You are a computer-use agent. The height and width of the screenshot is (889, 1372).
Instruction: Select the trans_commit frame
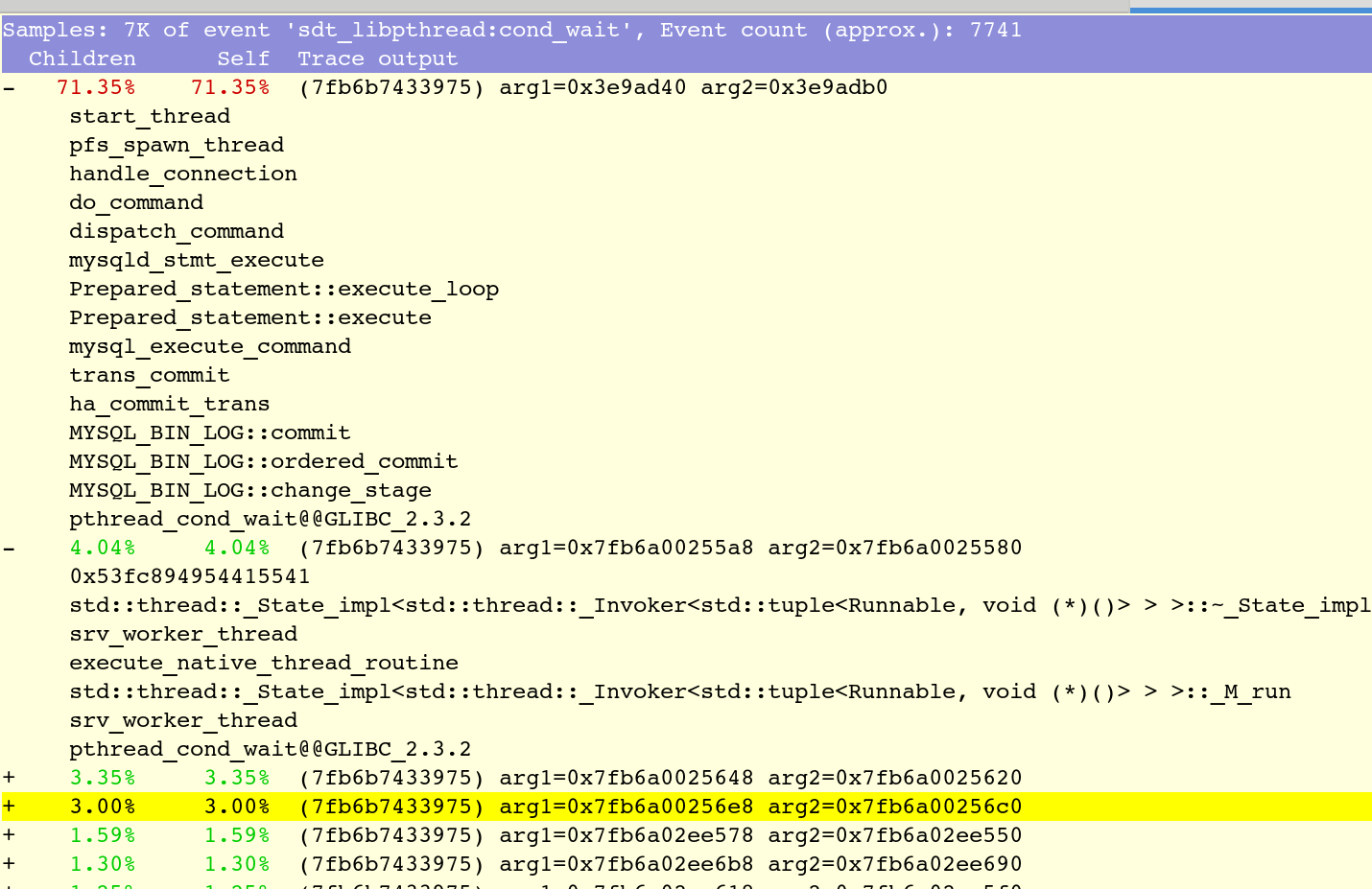[150, 375]
